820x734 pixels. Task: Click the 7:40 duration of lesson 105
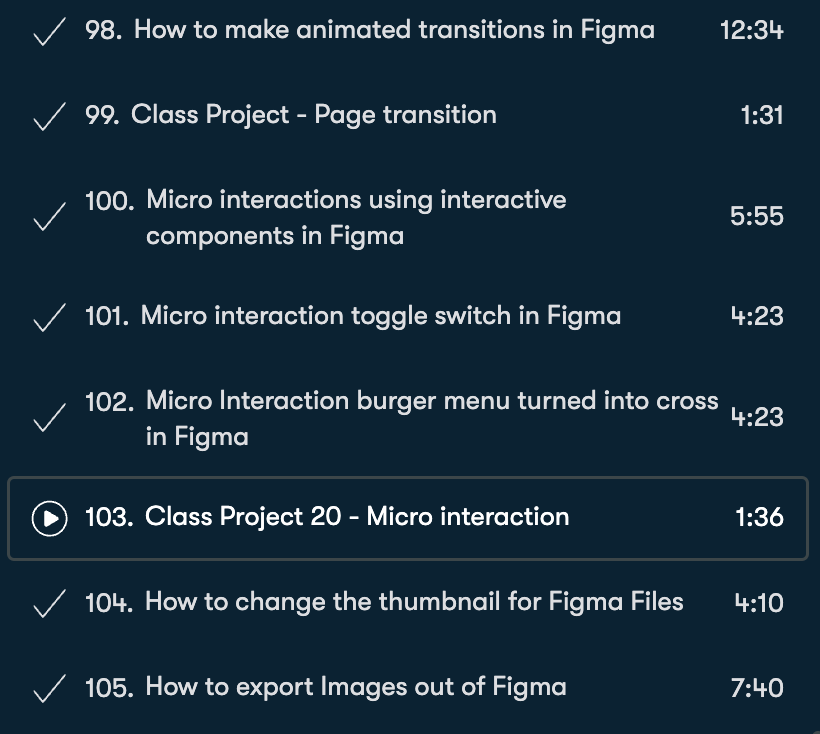click(757, 688)
